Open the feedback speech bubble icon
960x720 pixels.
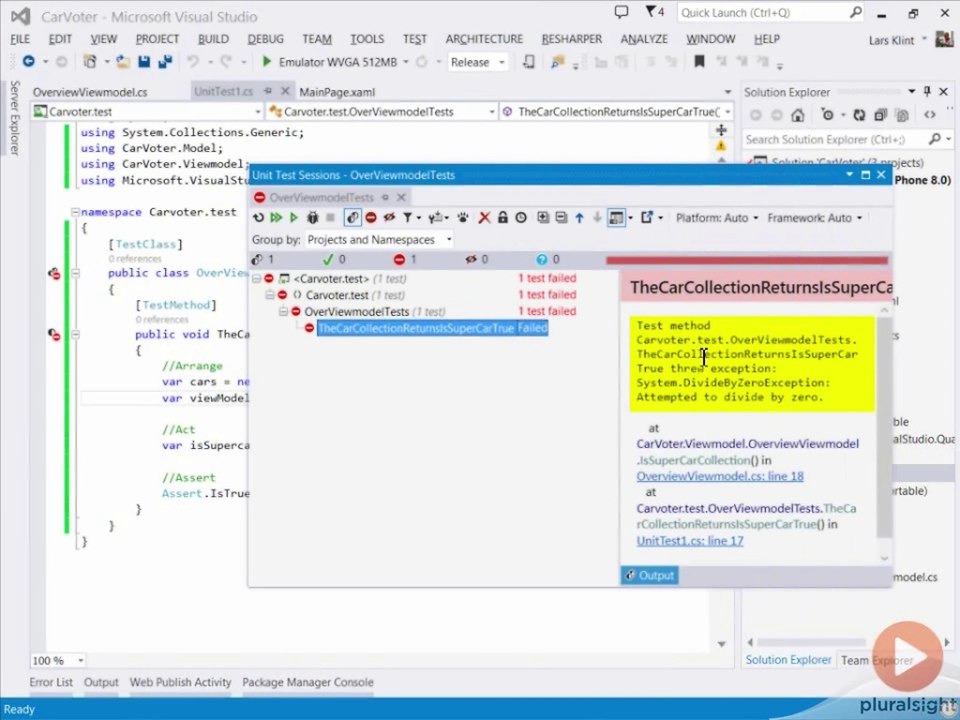click(621, 12)
